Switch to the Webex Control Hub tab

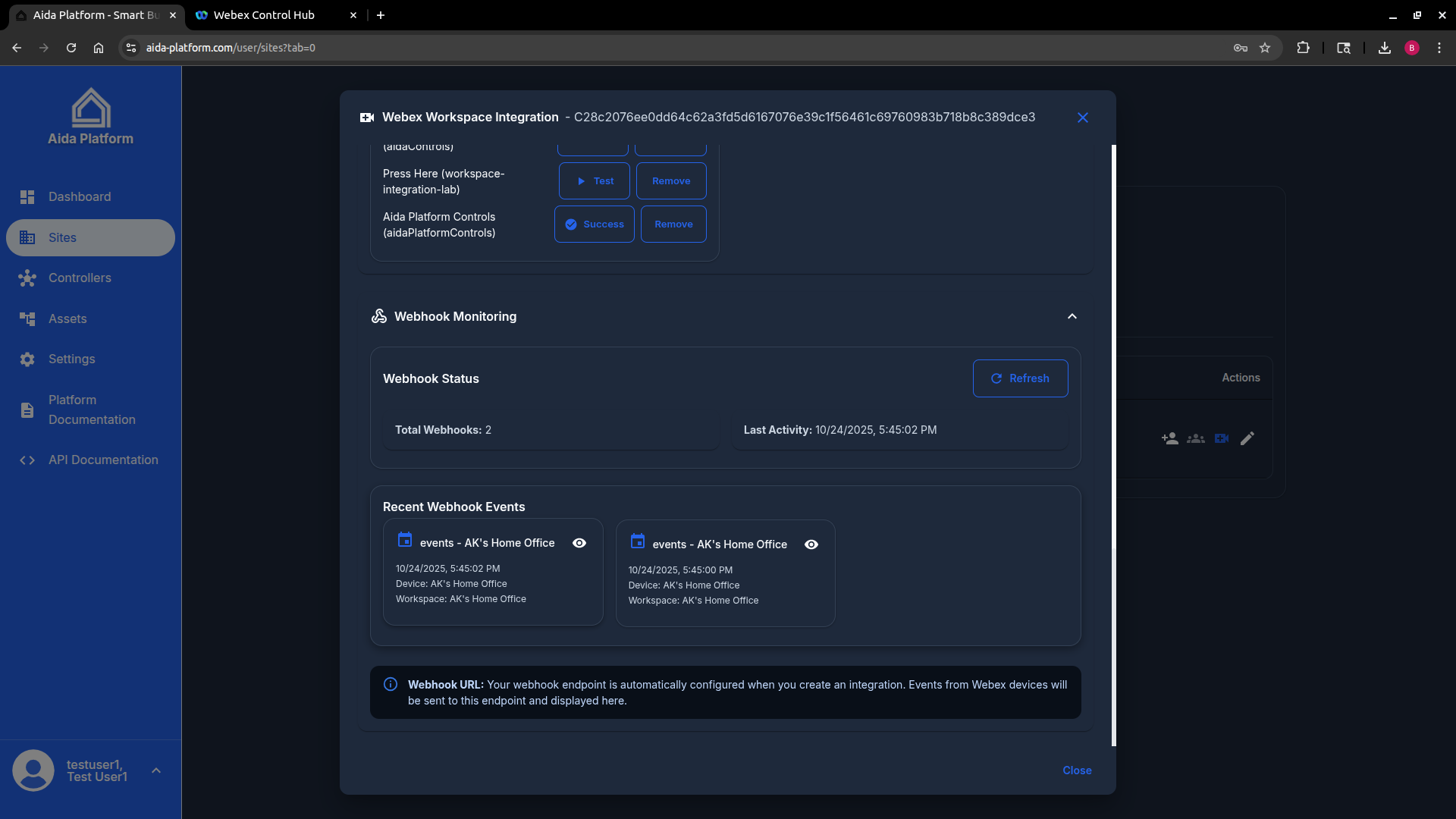click(x=265, y=15)
